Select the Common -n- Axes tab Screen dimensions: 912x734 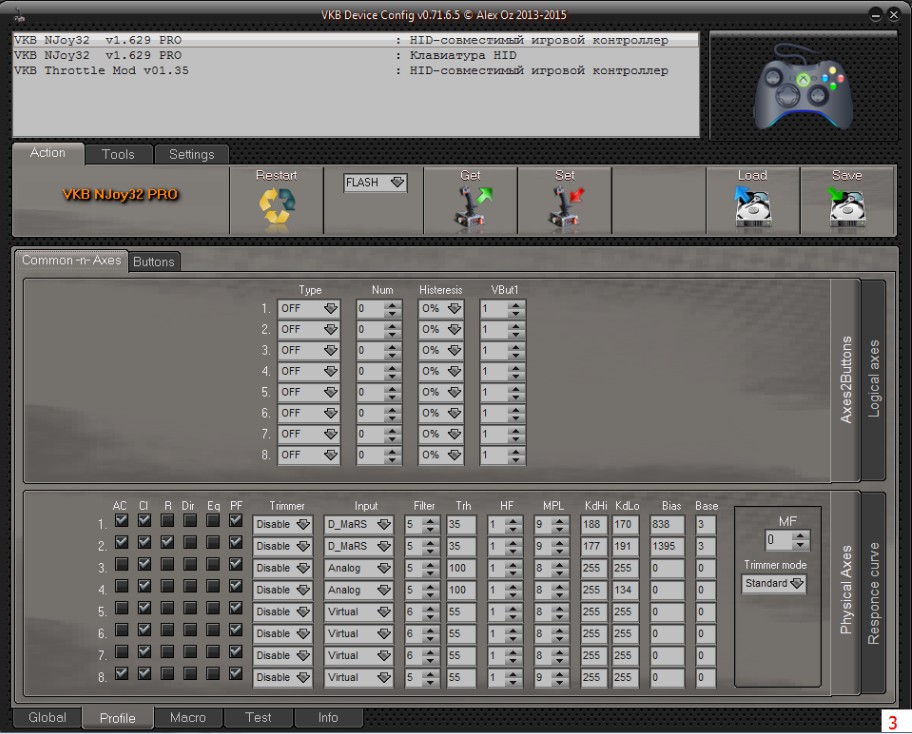click(x=71, y=260)
